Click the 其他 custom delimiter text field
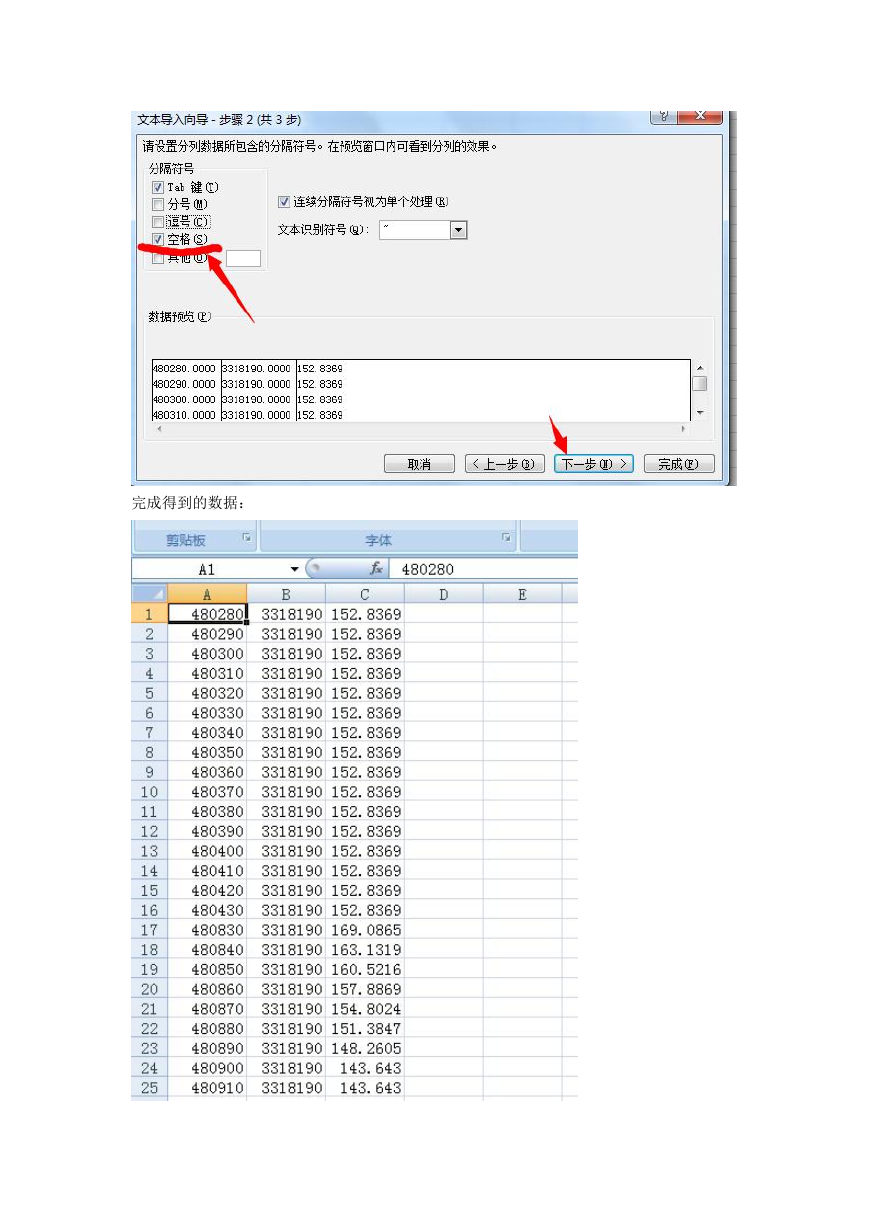This screenshot has width=869, height=1228. click(x=243, y=258)
